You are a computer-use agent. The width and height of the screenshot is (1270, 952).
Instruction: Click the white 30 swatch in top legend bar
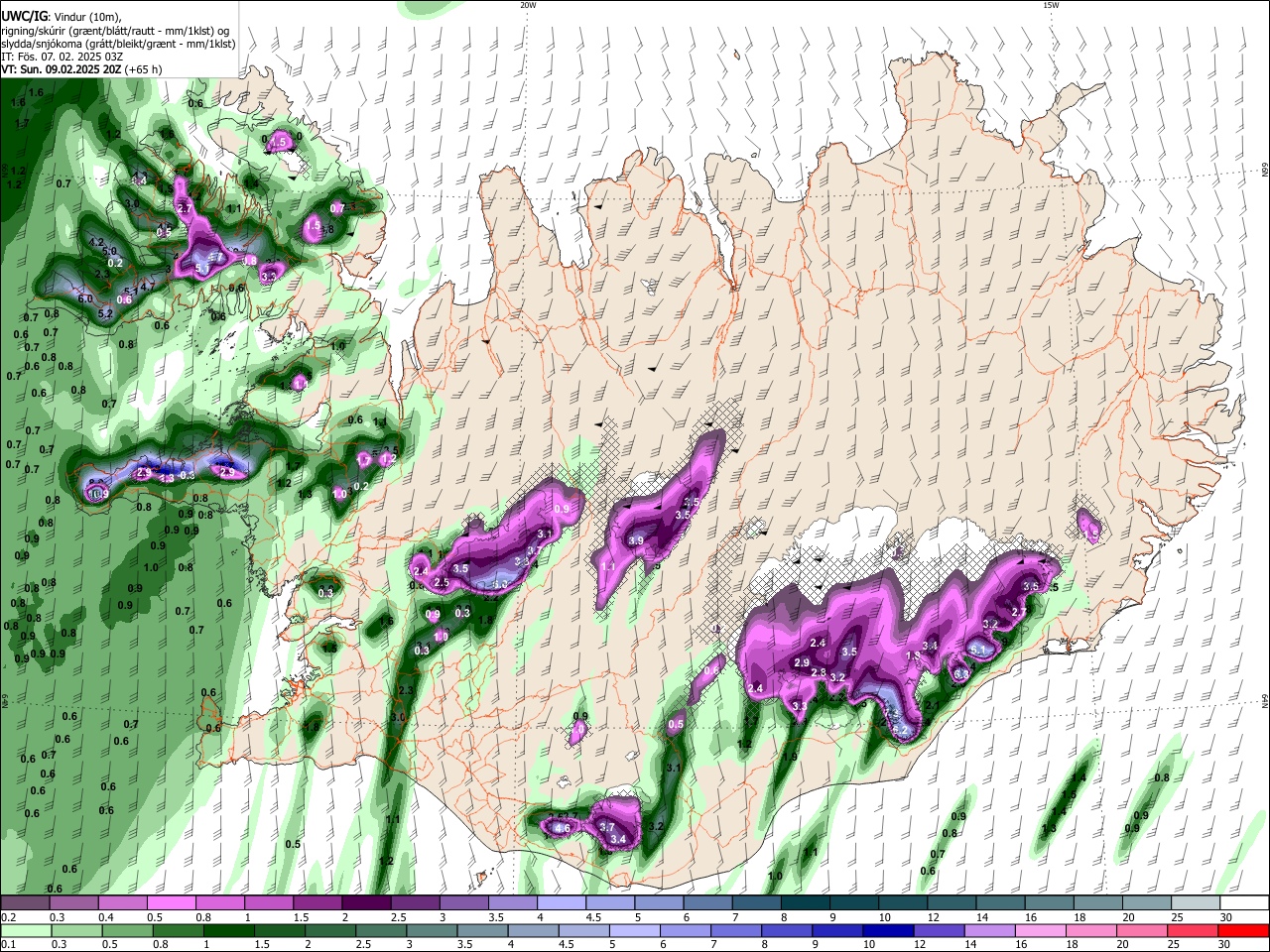pyautogui.click(x=1244, y=903)
